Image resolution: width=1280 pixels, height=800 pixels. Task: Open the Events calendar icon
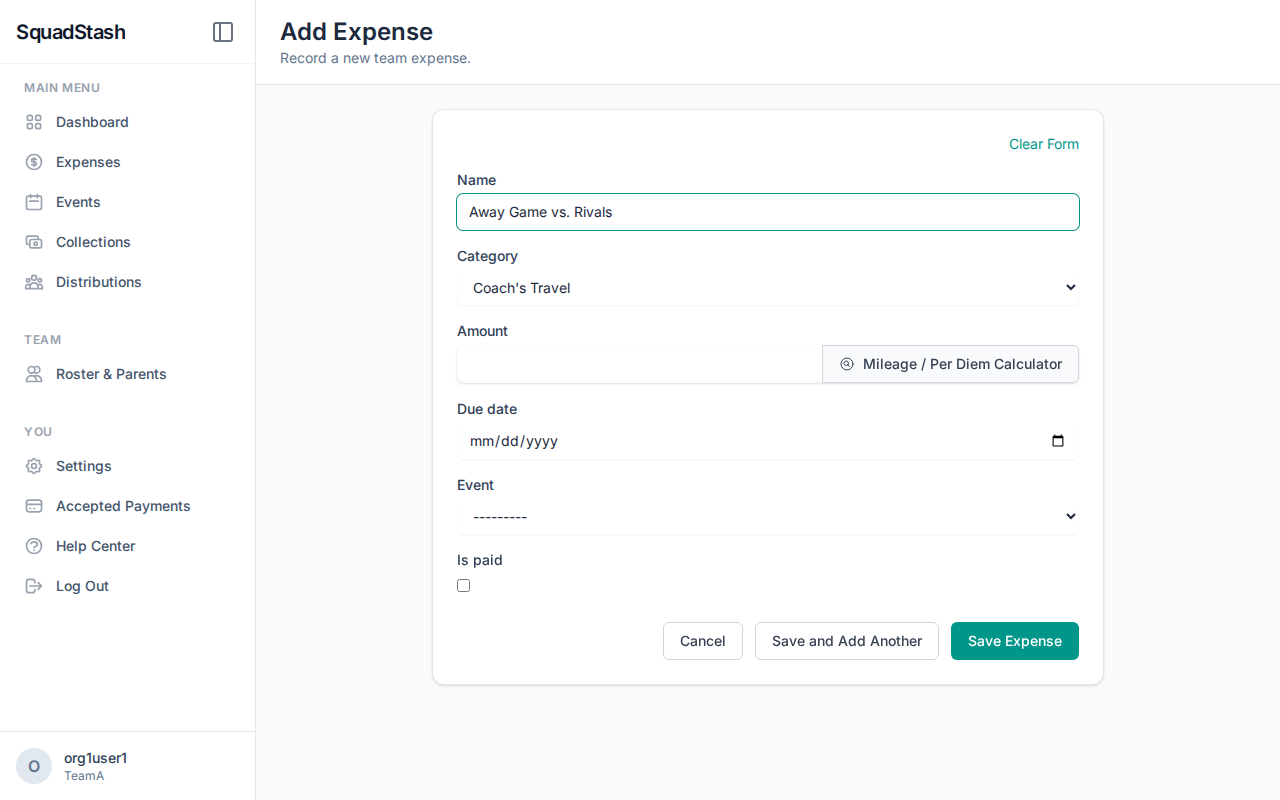point(33,201)
